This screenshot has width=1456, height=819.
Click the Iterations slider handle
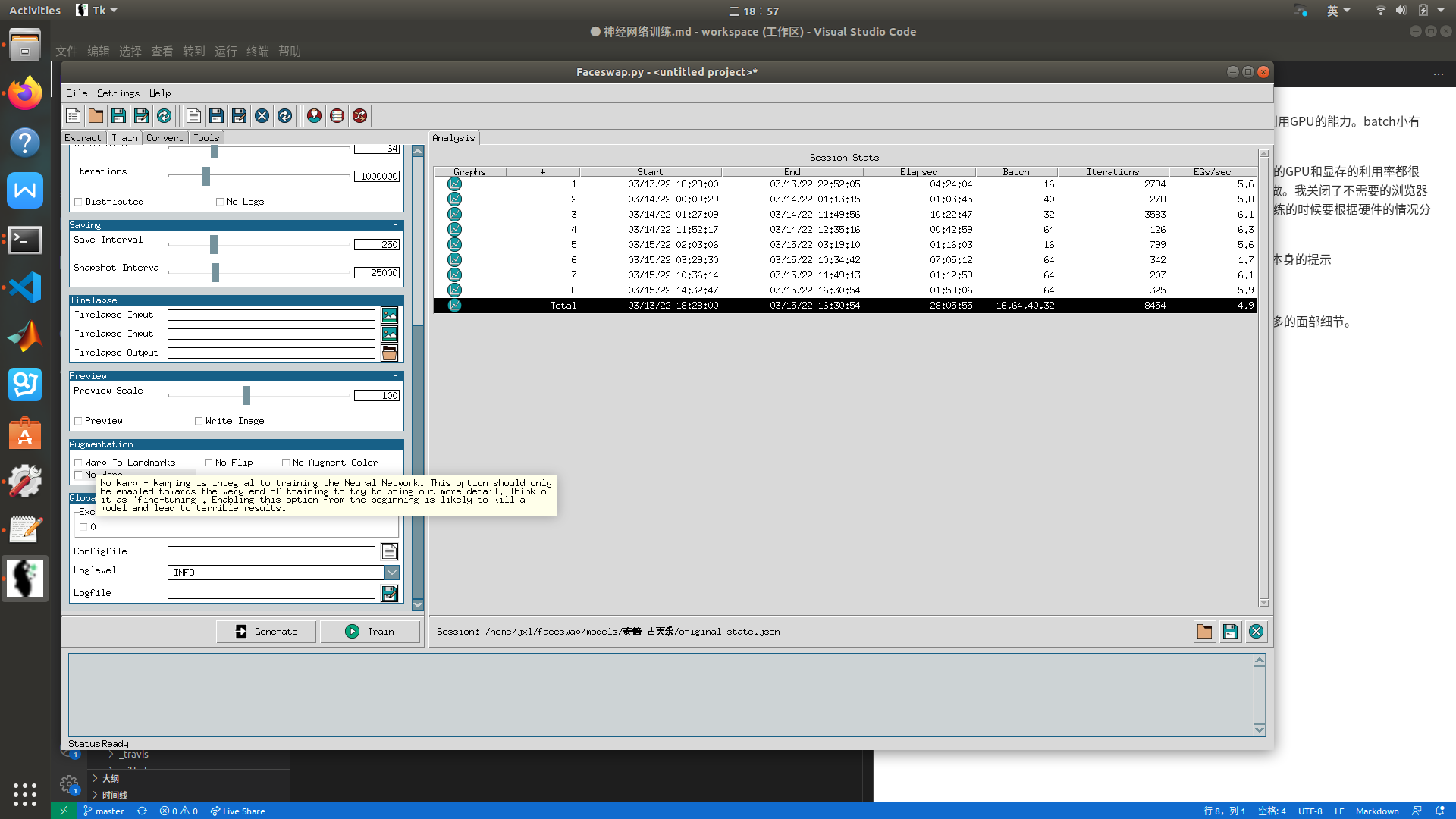point(206,176)
